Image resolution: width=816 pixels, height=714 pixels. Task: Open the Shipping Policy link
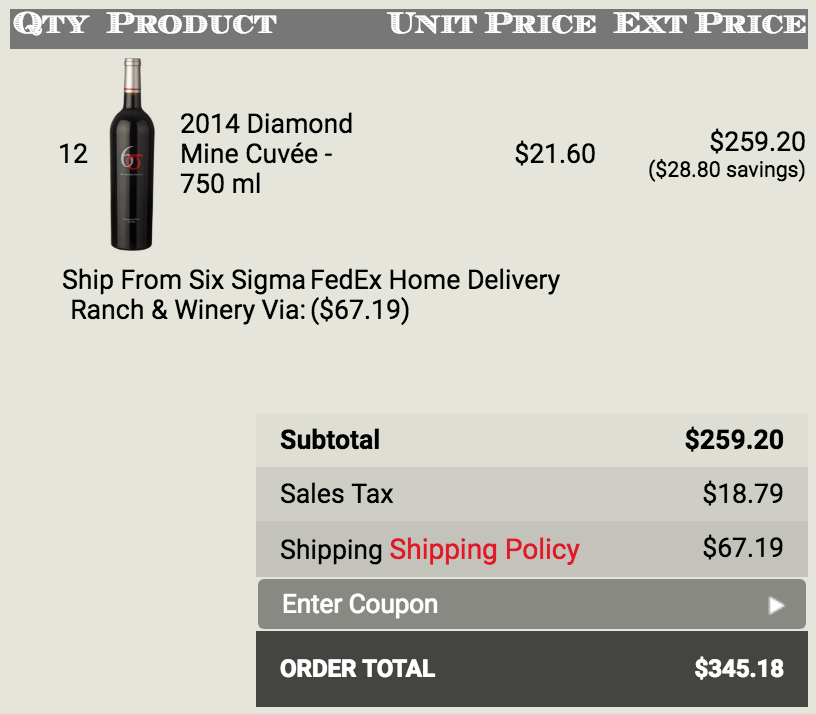click(484, 550)
